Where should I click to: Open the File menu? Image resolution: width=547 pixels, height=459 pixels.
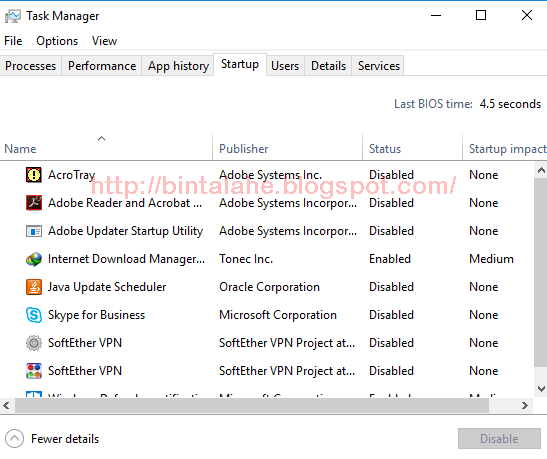click(x=13, y=41)
